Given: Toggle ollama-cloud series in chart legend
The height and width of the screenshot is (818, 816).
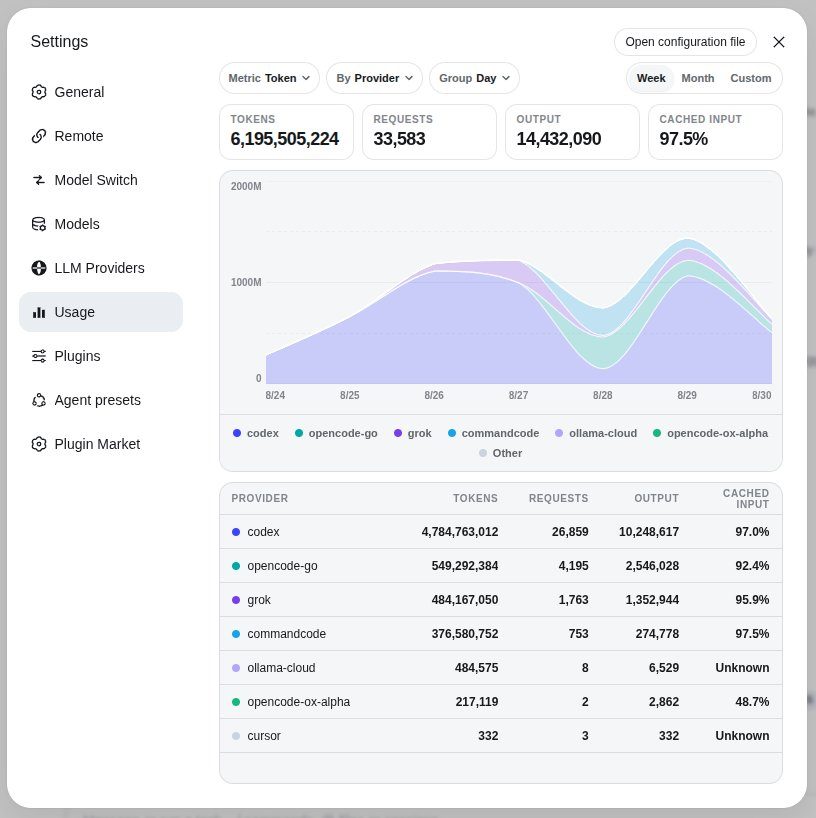Looking at the screenshot, I should tap(596, 433).
